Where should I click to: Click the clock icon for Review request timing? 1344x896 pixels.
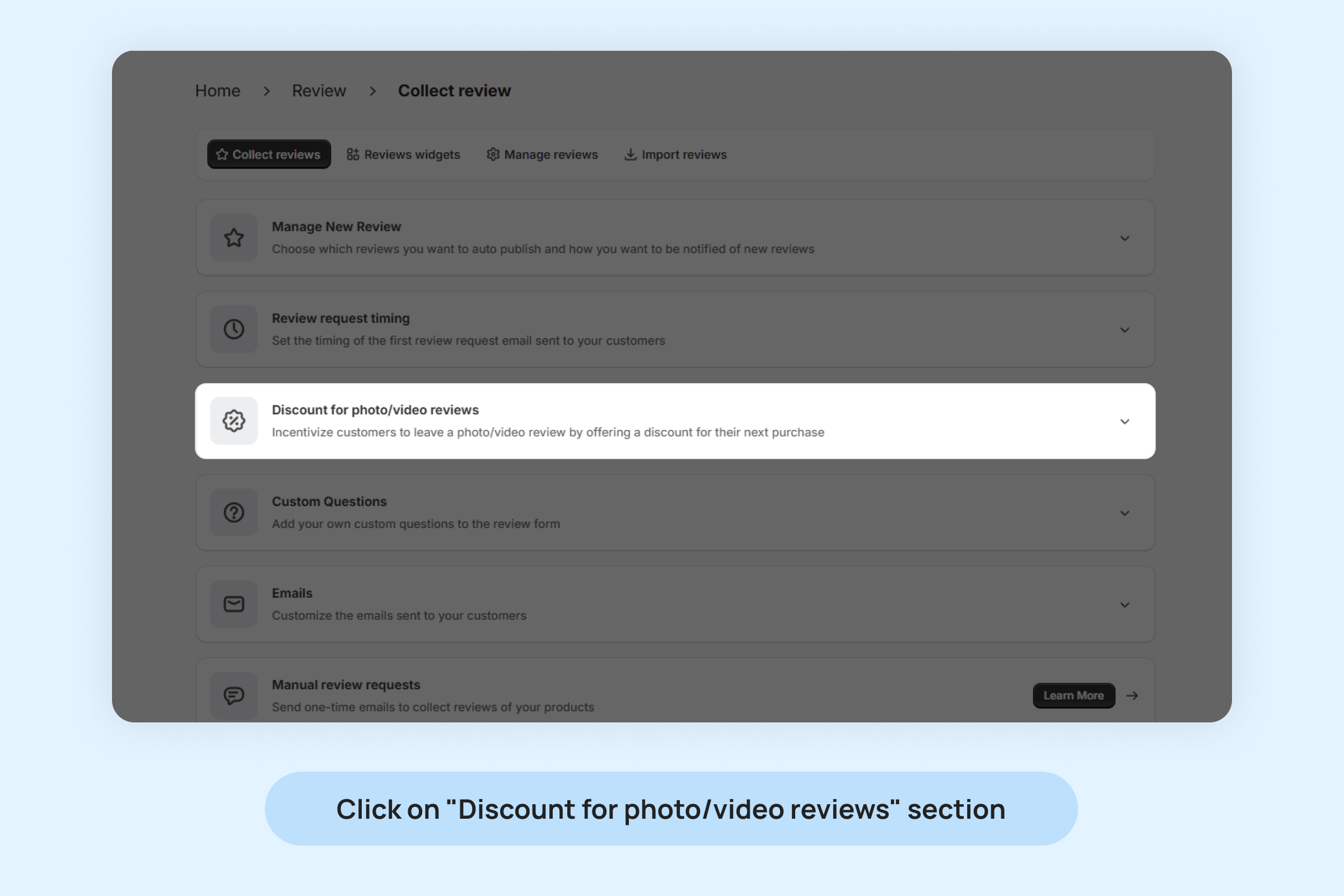234,329
